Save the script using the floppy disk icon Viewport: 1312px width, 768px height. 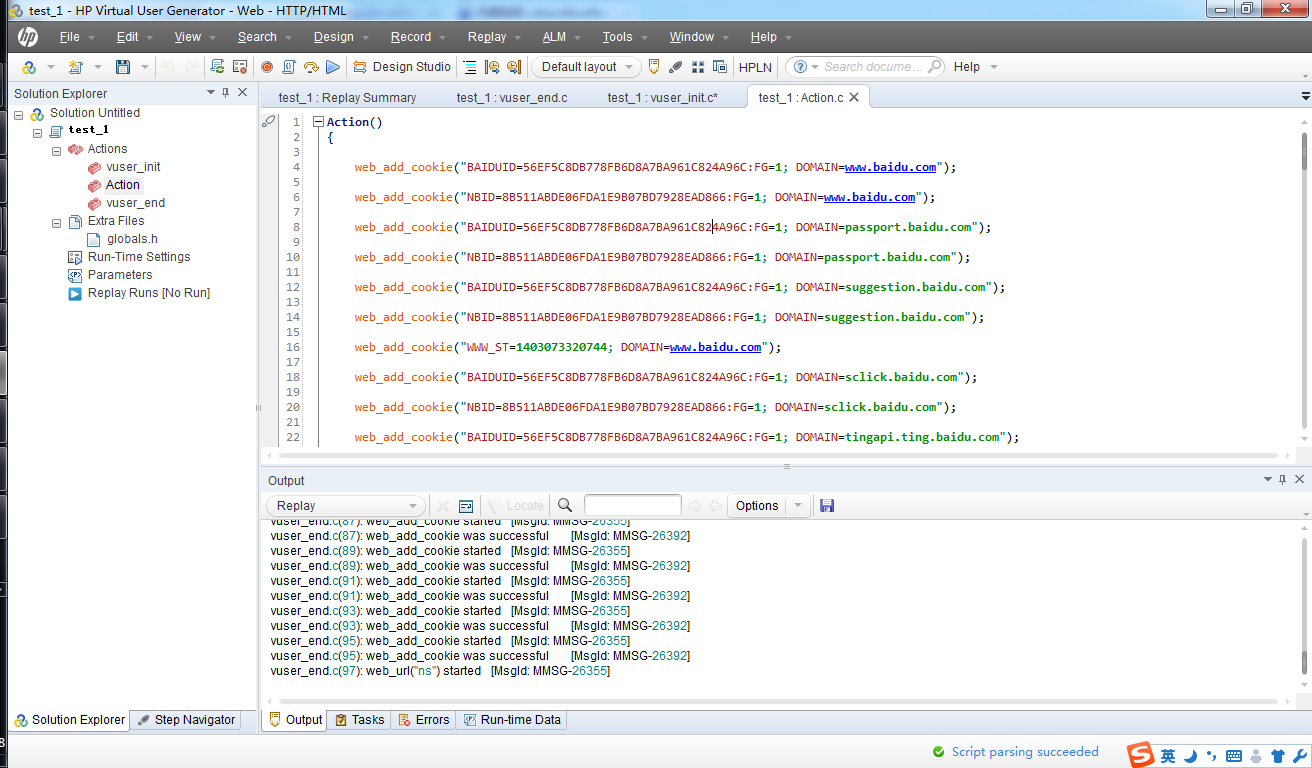[123, 67]
